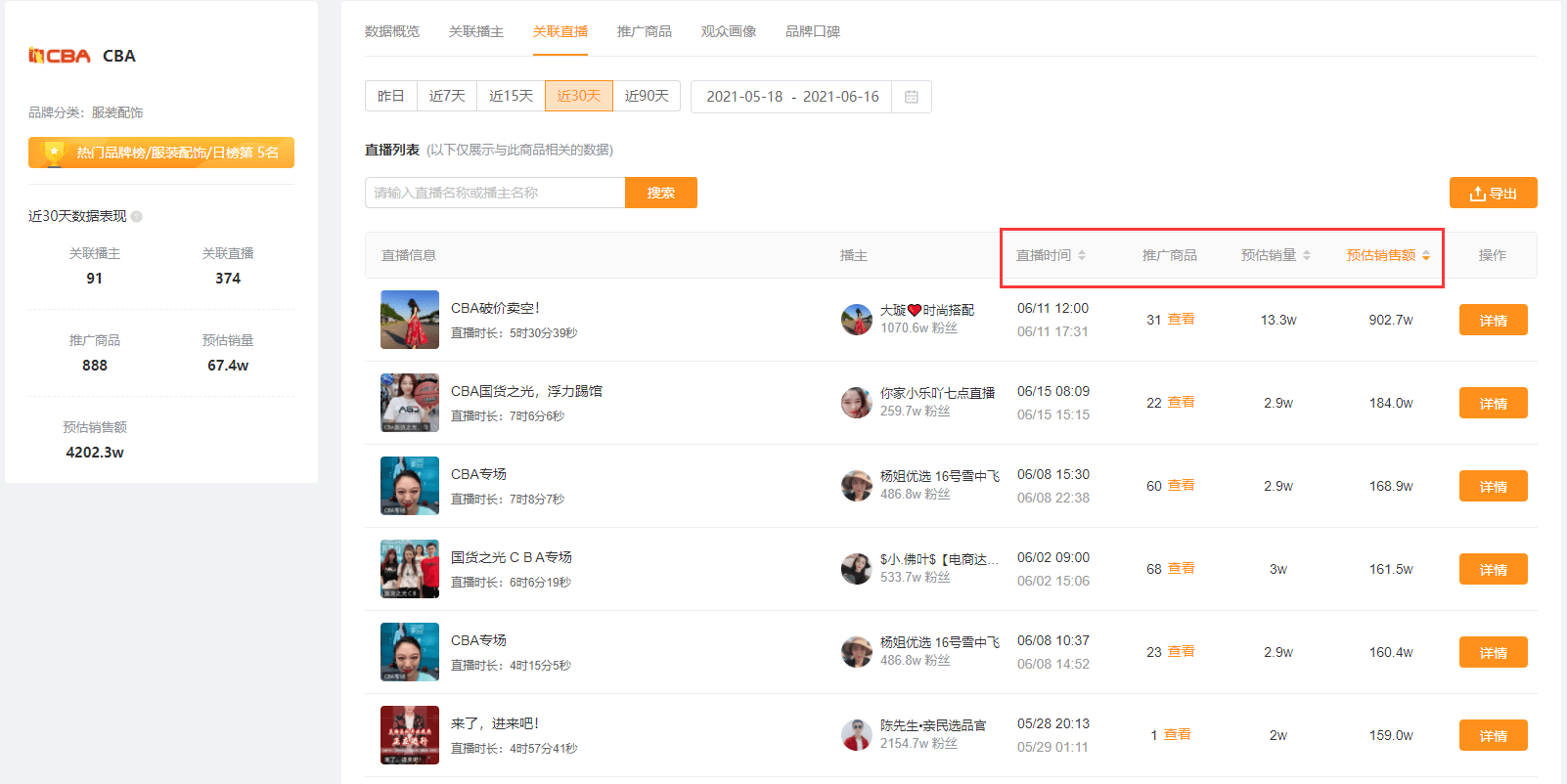
Task: Open 详情 for CBA破价卖空 livestream
Action: click(1494, 320)
